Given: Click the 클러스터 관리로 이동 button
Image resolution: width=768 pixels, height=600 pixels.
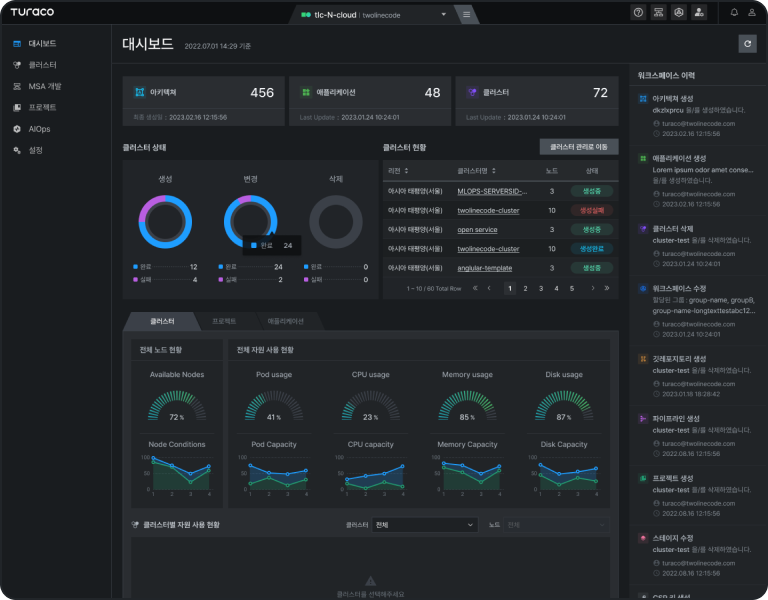Looking at the screenshot, I should tap(578, 147).
